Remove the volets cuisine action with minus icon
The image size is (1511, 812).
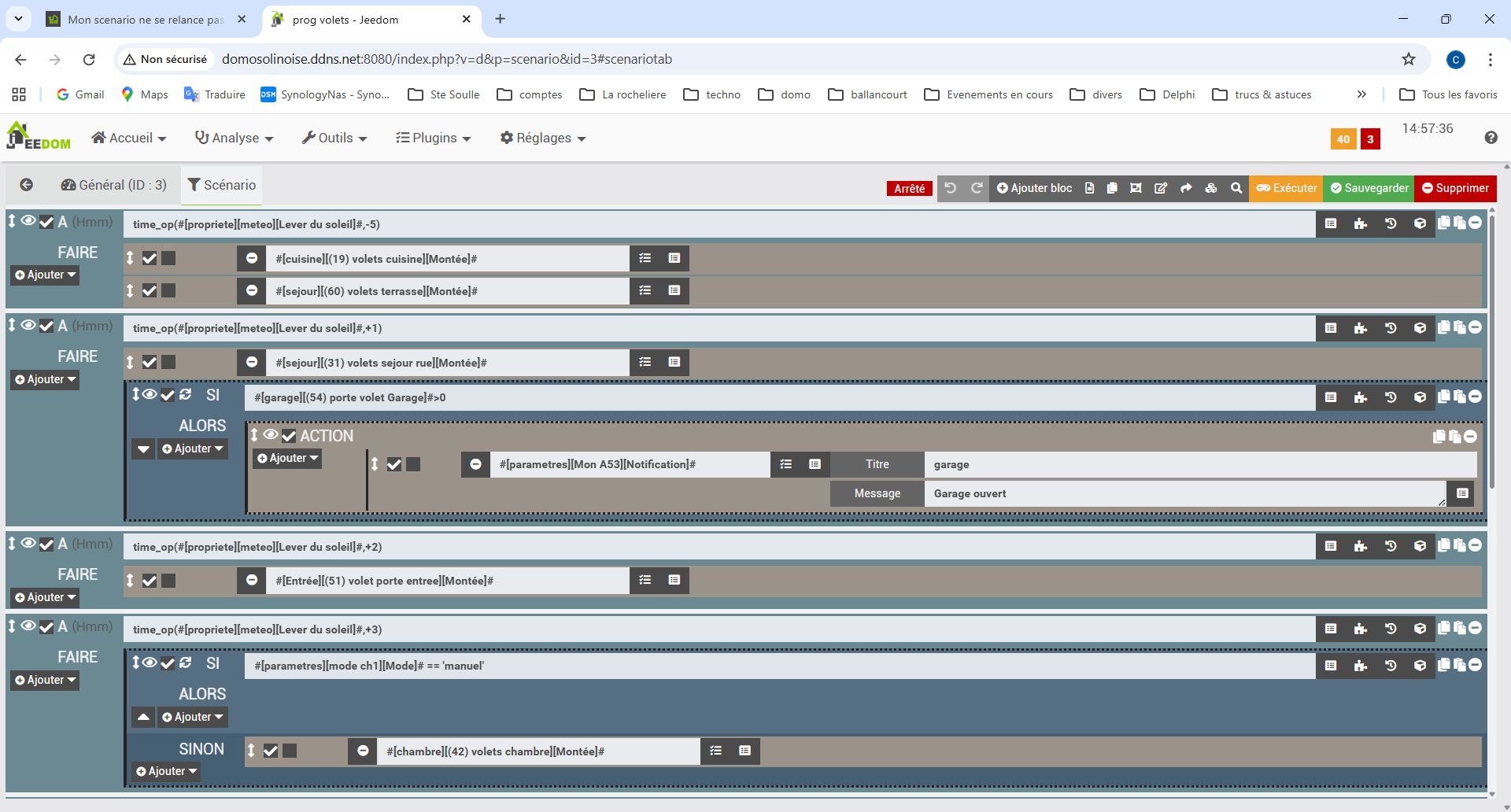click(x=252, y=258)
